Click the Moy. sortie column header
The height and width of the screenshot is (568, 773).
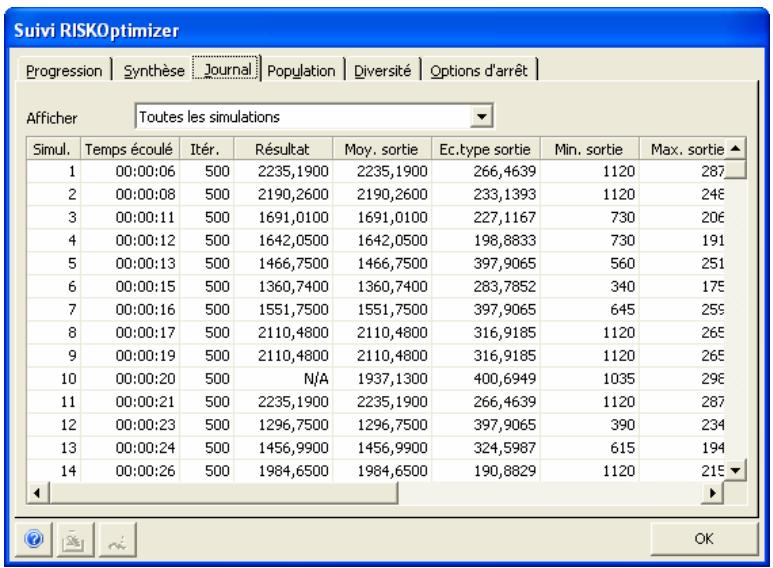pyautogui.click(x=382, y=149)
